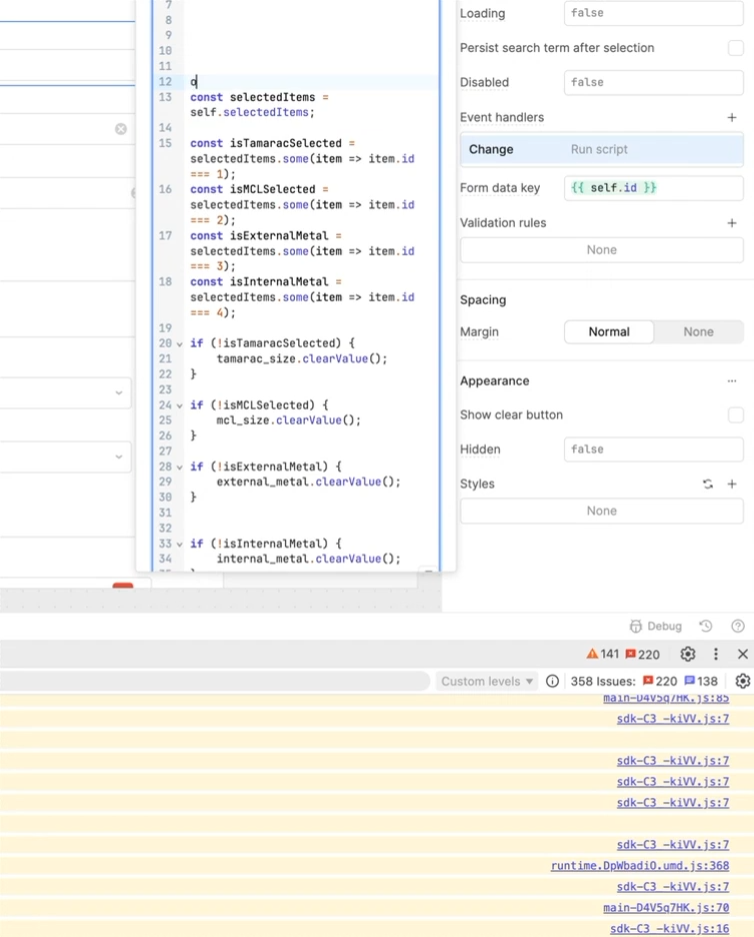Open the upper left-panel dropdown chevron
The width and height of the screenshot is (754, 937).
click(119, 393)
